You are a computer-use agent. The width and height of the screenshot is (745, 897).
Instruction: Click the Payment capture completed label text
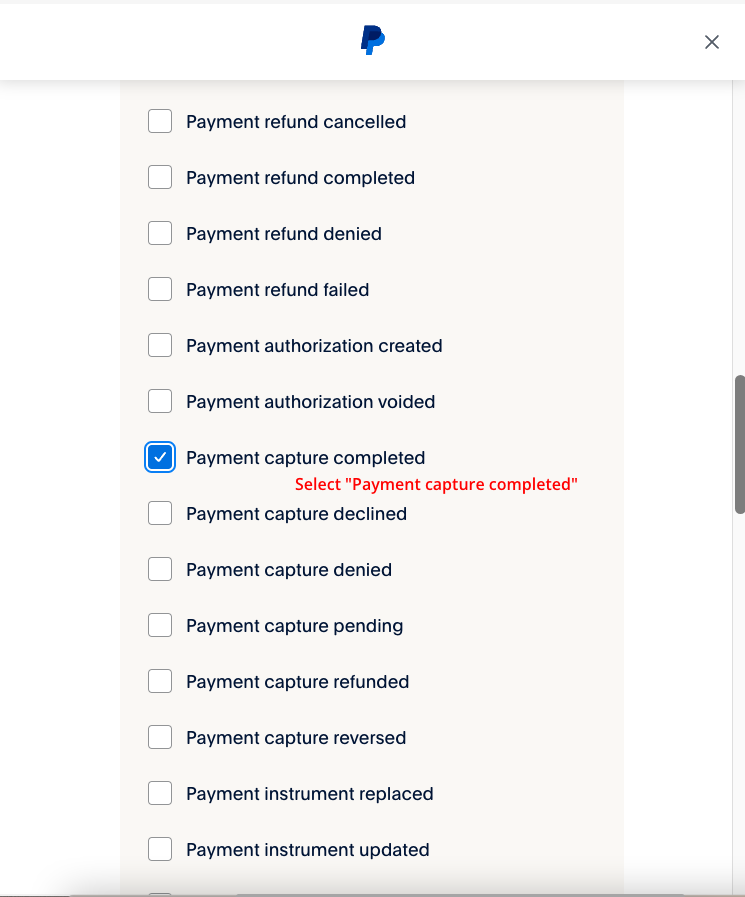tap(305, 458)
